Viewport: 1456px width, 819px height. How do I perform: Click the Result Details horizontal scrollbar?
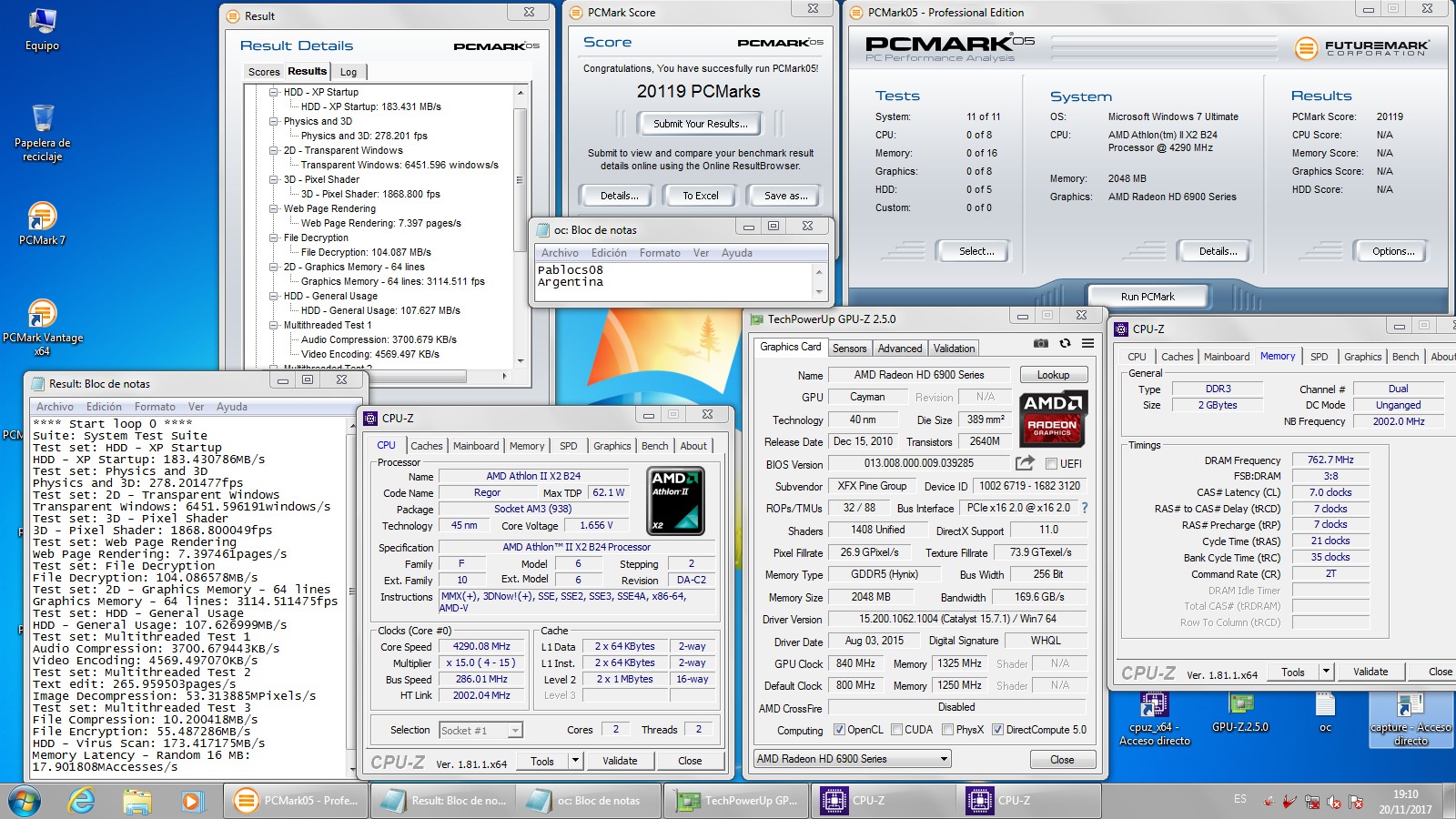(x=377, y=375)
